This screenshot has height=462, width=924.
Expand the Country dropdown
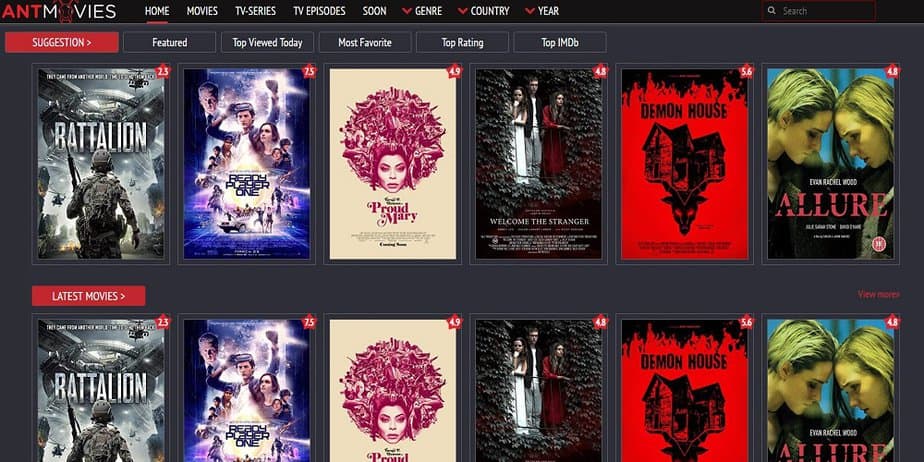pos(483,11)
